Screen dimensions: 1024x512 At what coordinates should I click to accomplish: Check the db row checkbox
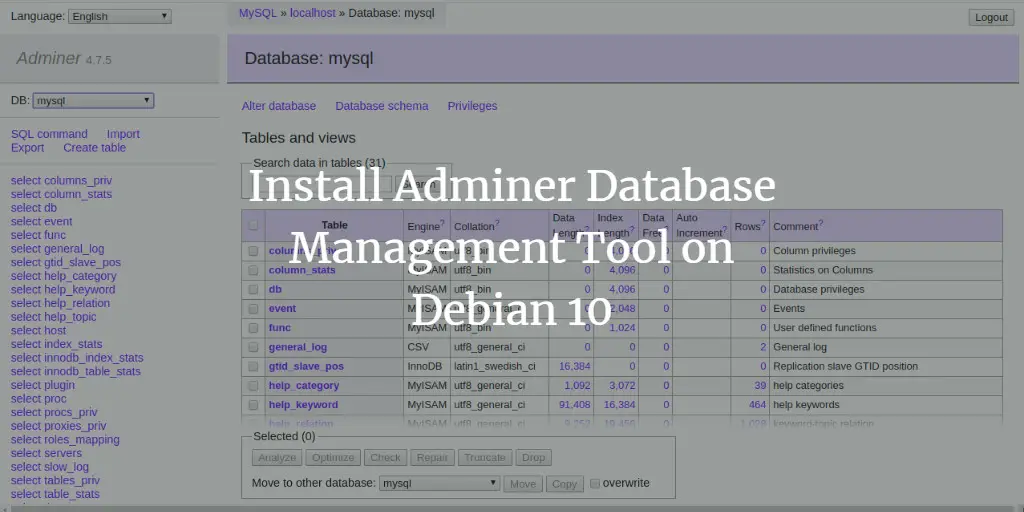[253, 289]
